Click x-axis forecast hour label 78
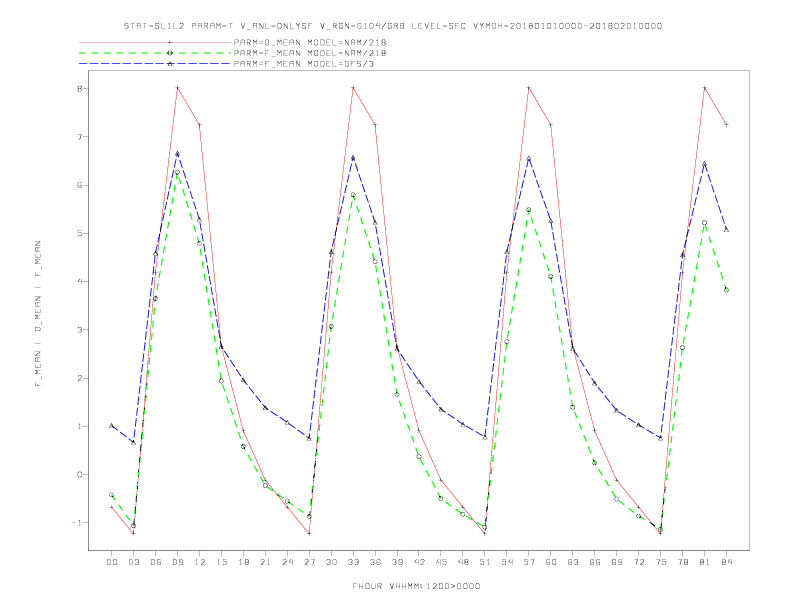 682,562
